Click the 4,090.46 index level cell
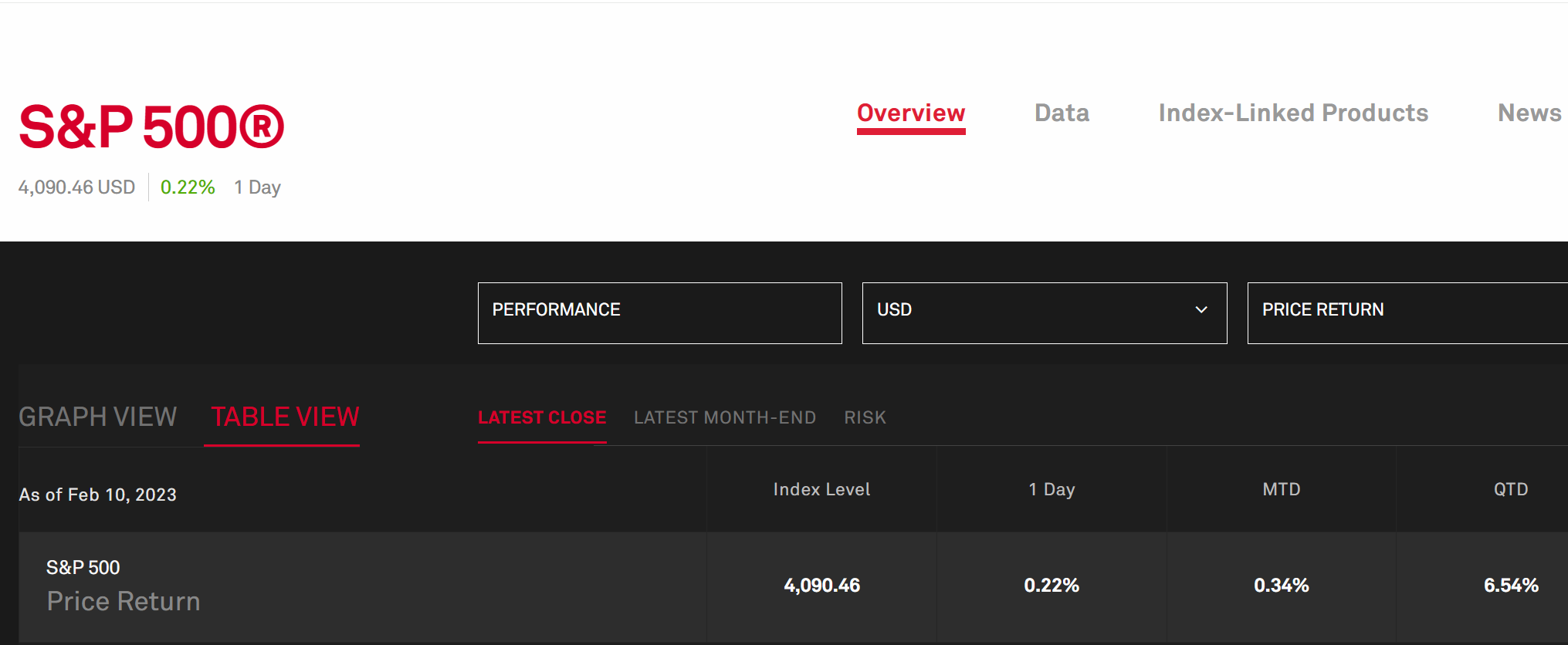The width and height of the screenshot is (1568, 645). (x=821, y=586)
